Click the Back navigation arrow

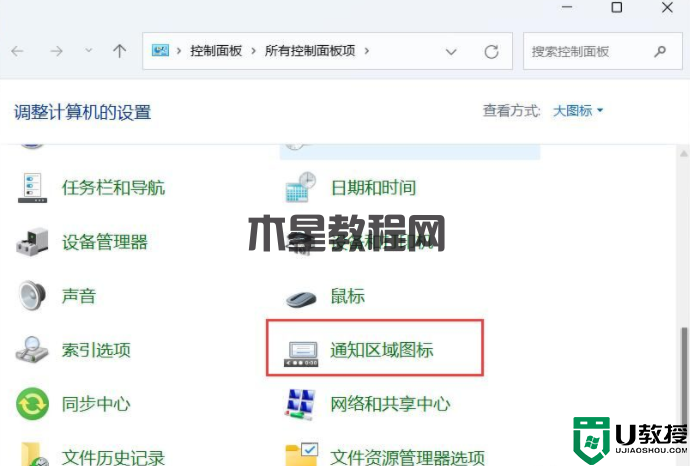click(17, 51)
